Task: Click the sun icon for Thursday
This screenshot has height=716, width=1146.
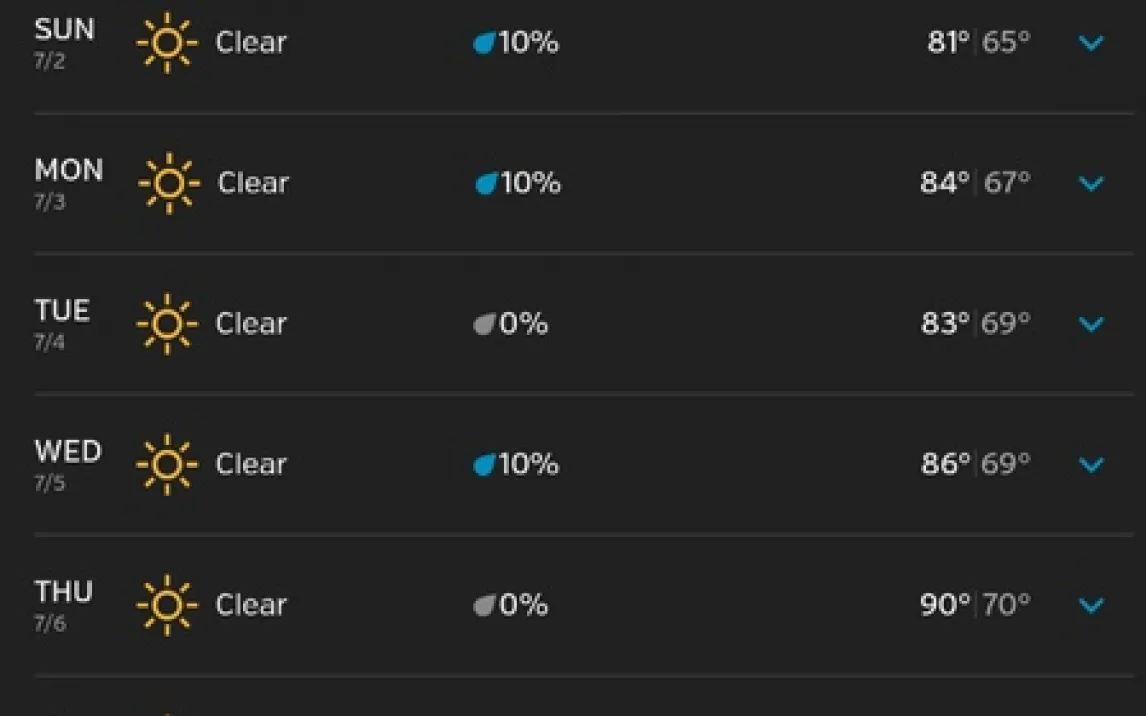Action: (166, 605)
